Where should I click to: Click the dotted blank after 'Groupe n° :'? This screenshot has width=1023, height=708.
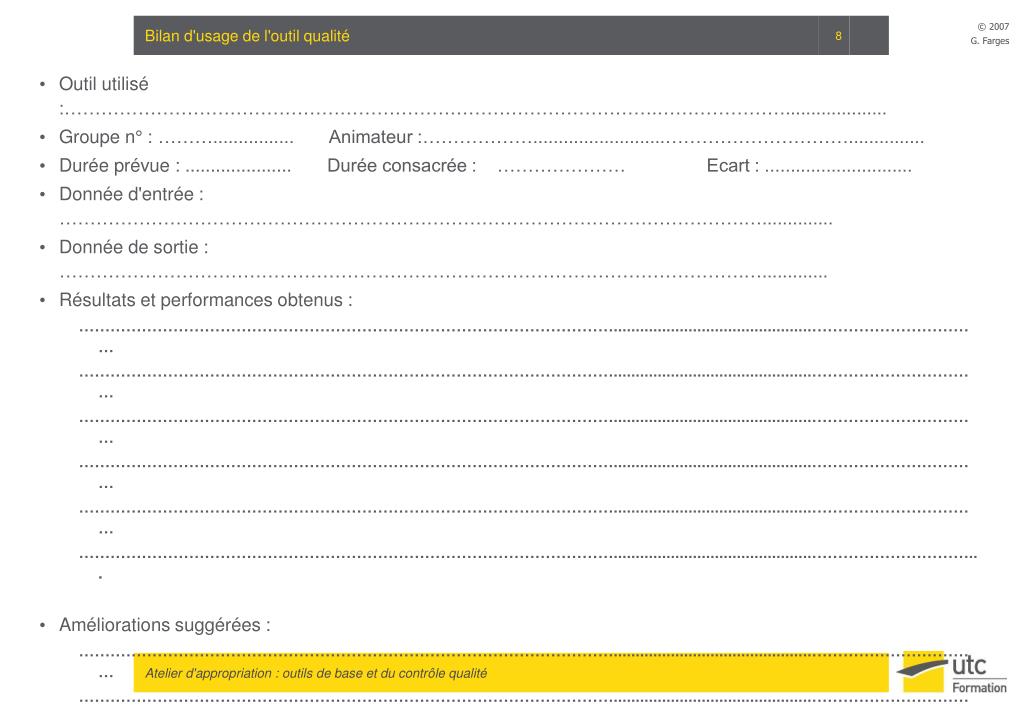click(x=226, y=141)
